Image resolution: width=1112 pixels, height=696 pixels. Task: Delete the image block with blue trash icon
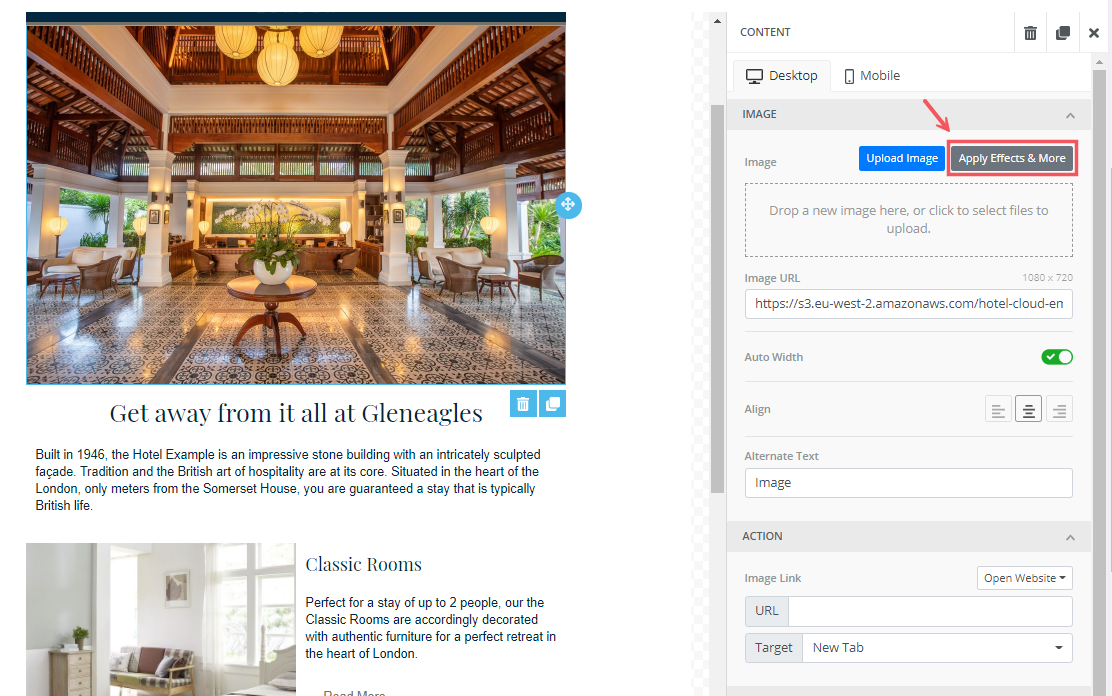click(523, 404)
